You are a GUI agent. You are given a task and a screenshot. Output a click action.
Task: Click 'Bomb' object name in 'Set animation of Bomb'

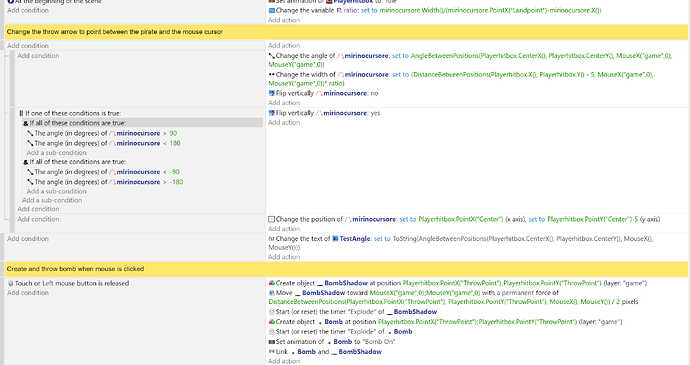342,342
